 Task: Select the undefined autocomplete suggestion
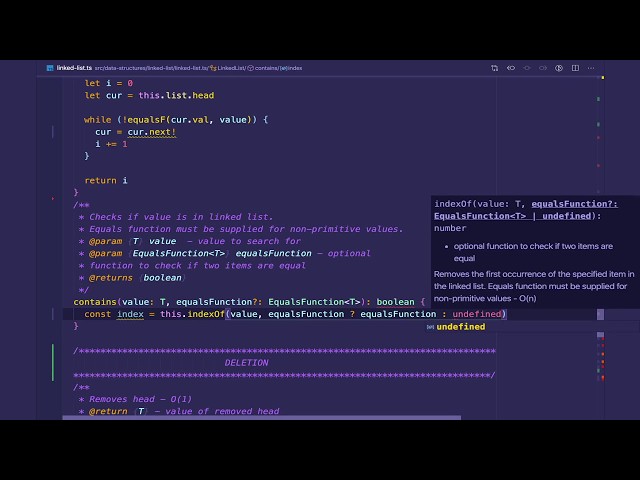coord(461,327)
